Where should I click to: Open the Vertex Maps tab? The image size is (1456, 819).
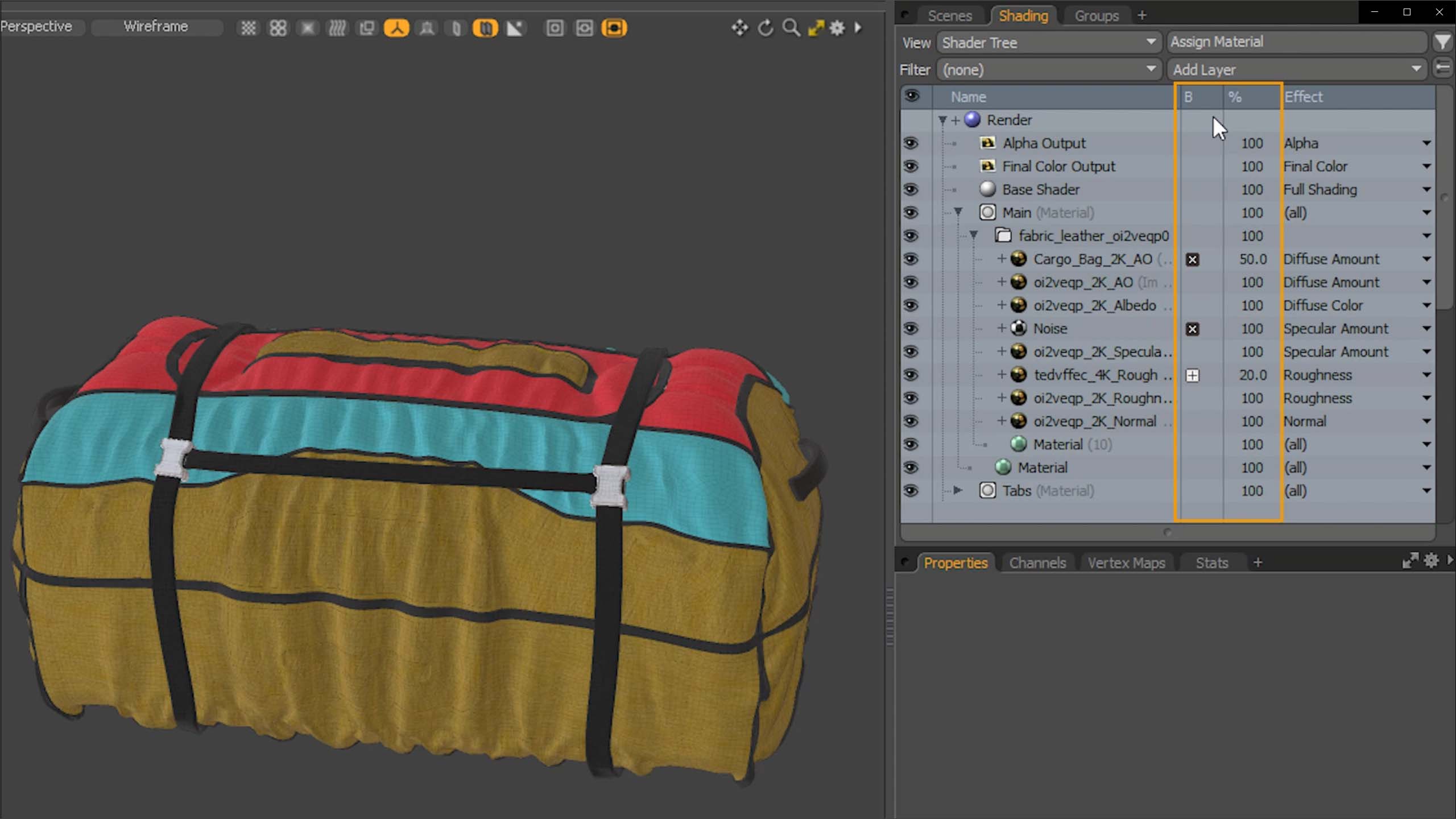pyautogui.click(x=1126, y=562)
